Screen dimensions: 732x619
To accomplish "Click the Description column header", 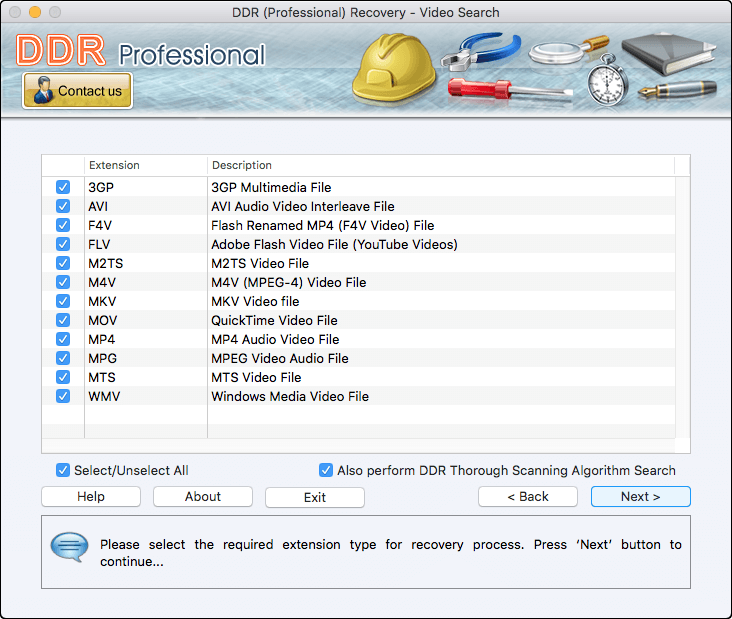I will coord(441,165).
